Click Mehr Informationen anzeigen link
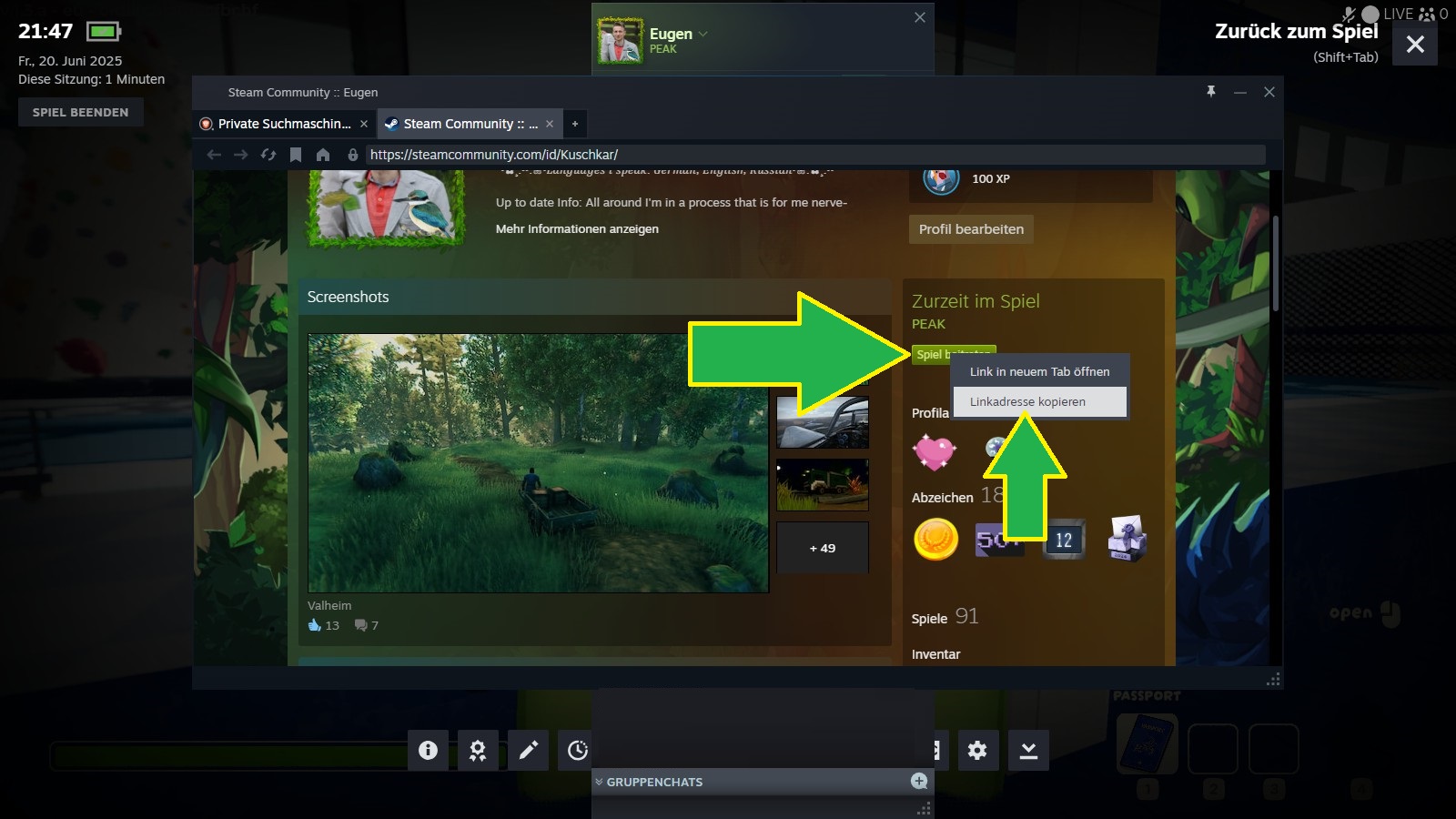 coord(577,229)
